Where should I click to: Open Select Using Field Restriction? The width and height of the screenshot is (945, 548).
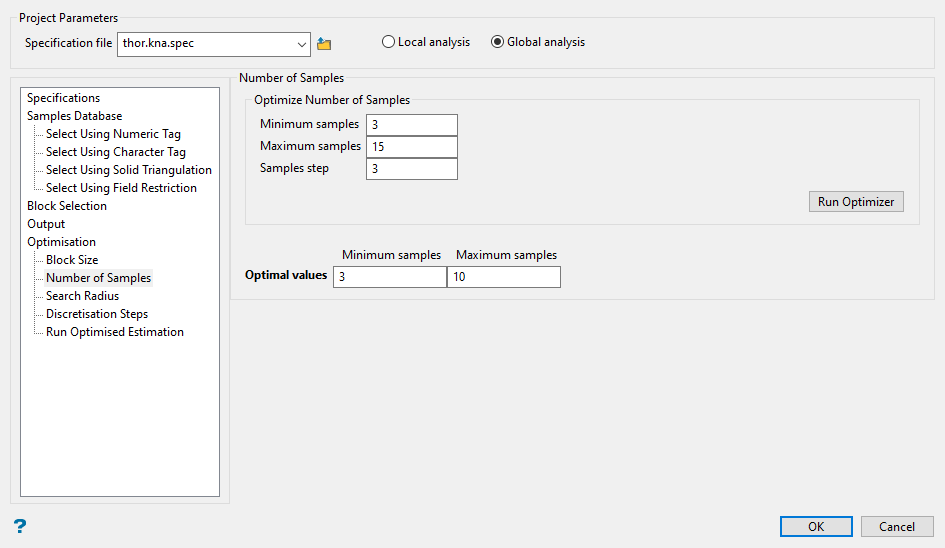[121, 188]
